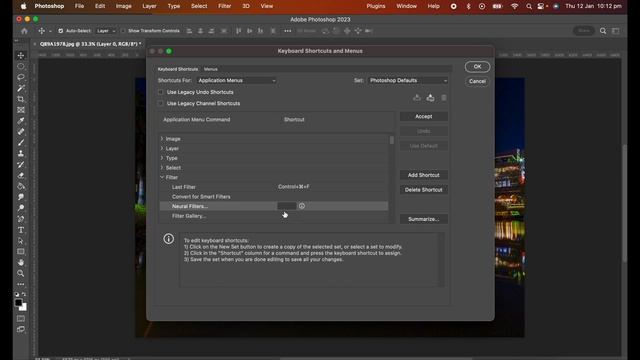Select the Spot Healing Brush tool
640x360 pixels.
[x=21, y=132]
